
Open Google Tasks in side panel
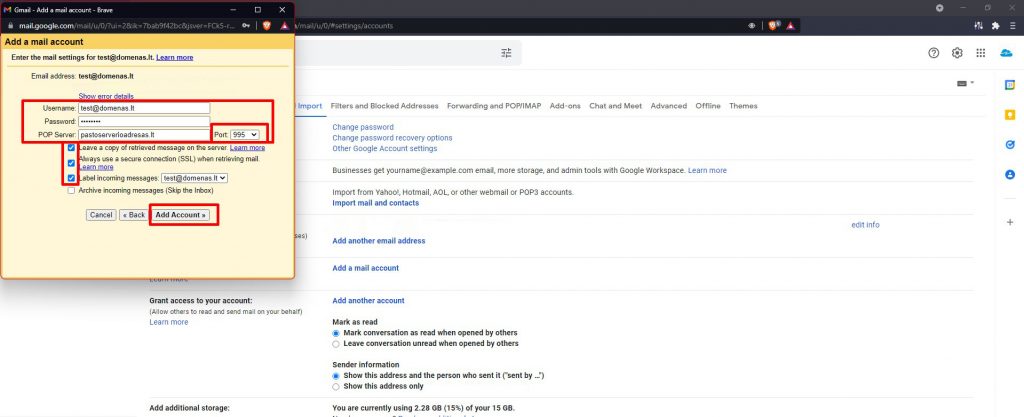point(1010,145)
